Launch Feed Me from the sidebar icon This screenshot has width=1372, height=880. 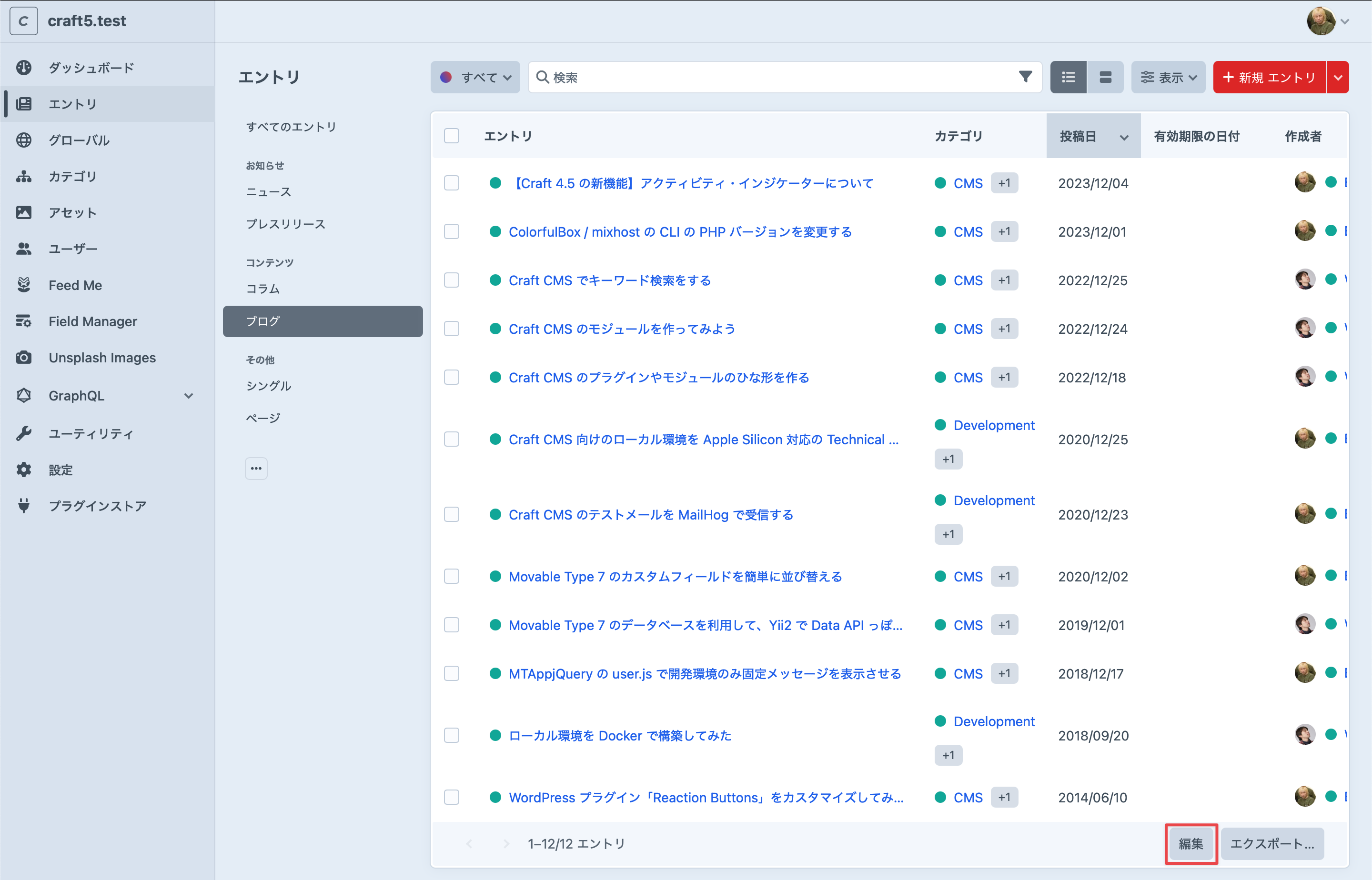click(x=24, y=285)
